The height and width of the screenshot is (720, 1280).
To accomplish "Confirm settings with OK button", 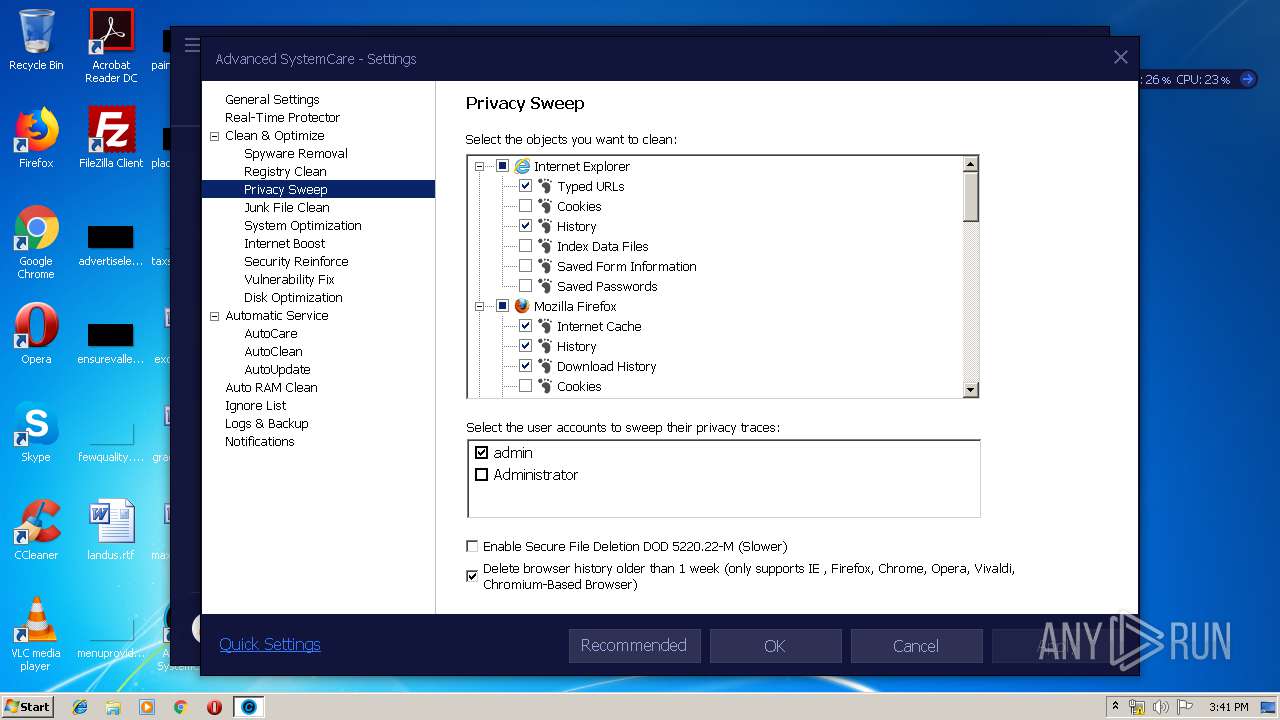I will coord(775,646).
